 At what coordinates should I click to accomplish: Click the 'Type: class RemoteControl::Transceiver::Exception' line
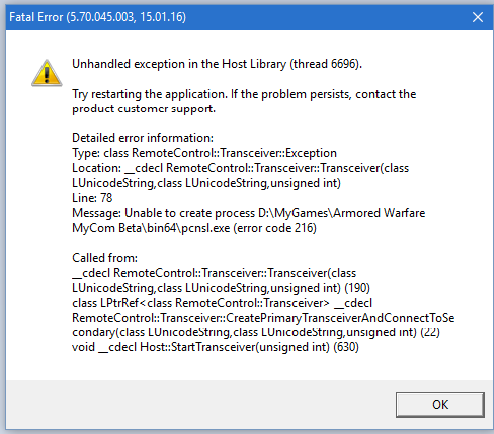pos(204,153)
